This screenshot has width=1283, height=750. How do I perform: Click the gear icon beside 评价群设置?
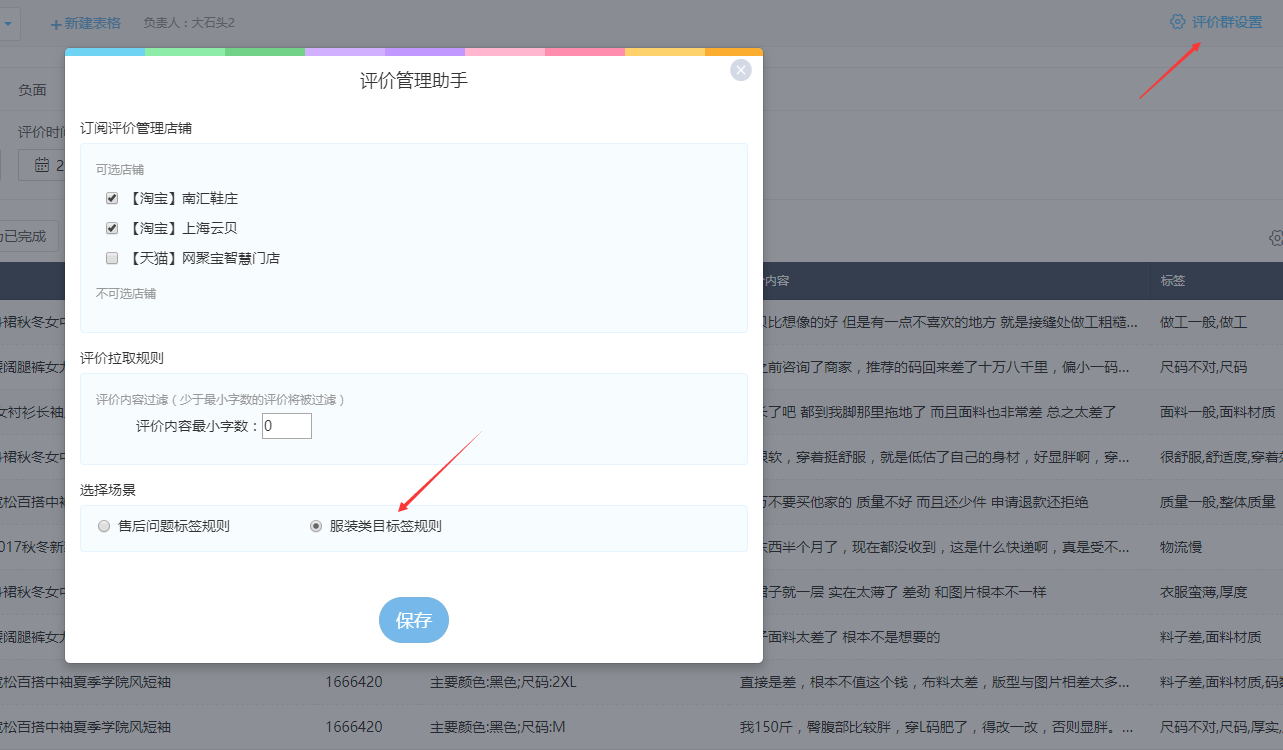(x=1177, y=22)
